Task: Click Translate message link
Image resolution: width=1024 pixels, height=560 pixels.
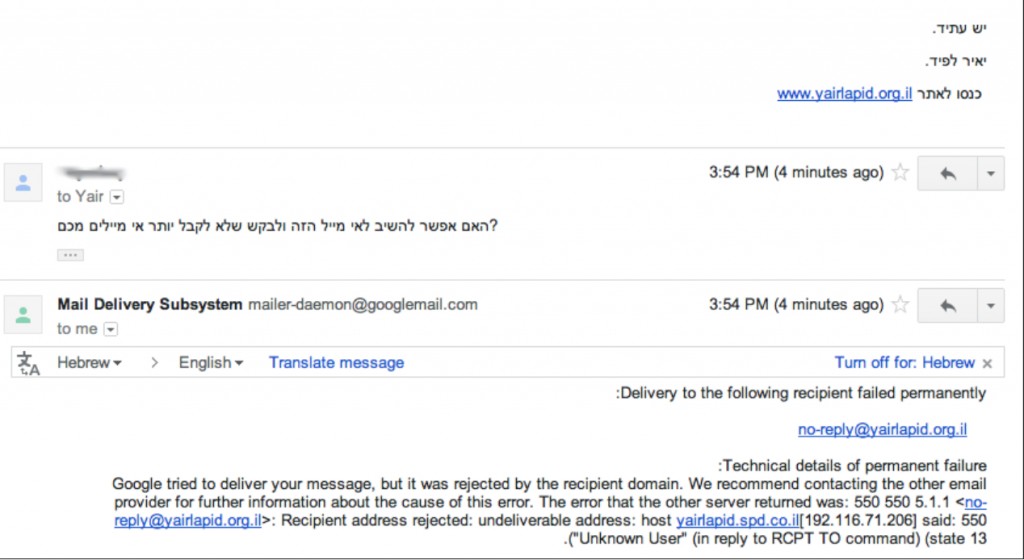Action: 336,363
